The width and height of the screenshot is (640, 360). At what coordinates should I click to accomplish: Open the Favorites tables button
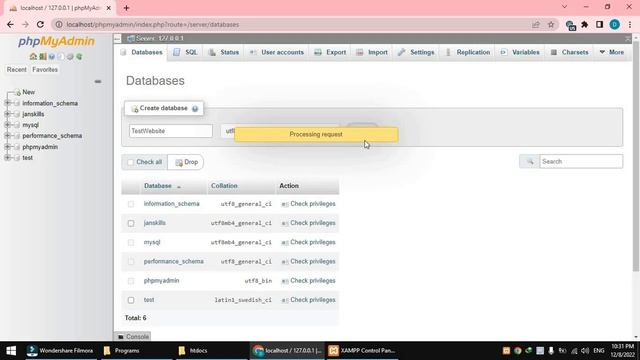(x=45, y=70)
